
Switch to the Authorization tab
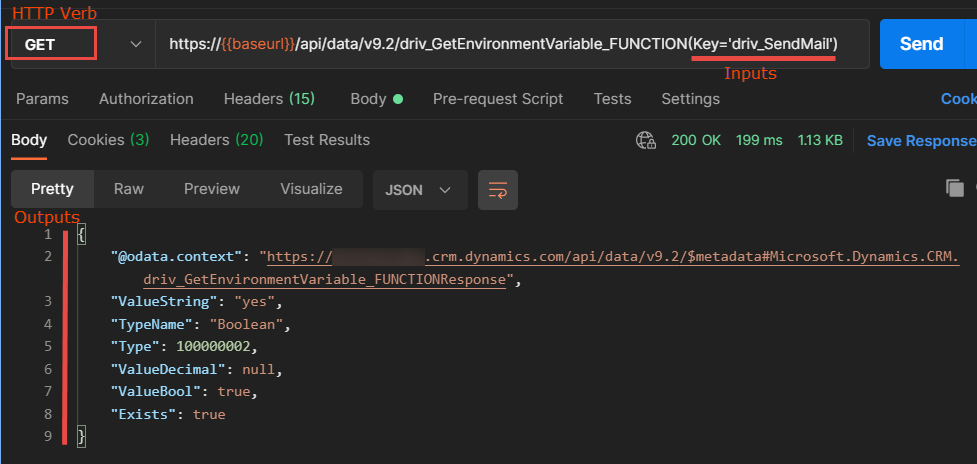[x=146, y=99]
